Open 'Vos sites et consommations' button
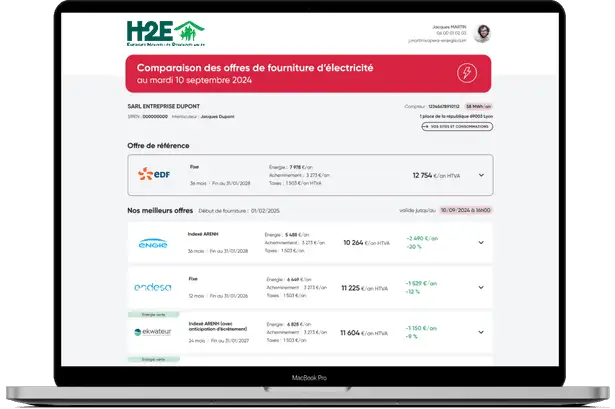 pyautogui.click(x=457, y=127)
